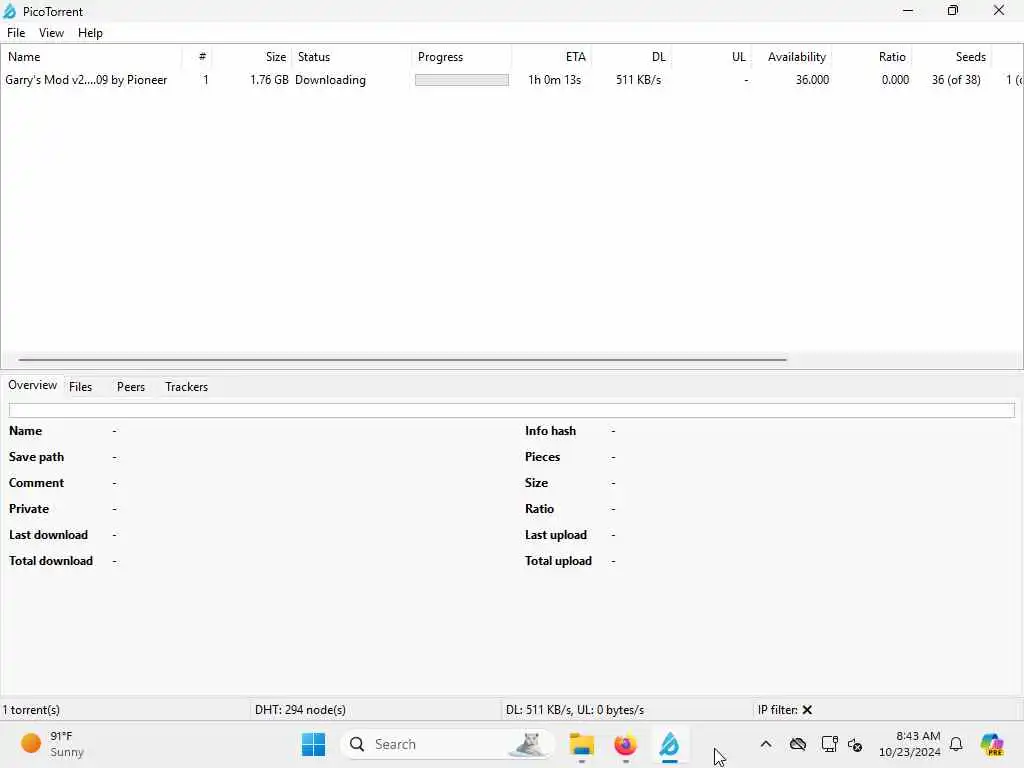Open the View menu
Screen dimensions: 1024x768
pos(51,33)
